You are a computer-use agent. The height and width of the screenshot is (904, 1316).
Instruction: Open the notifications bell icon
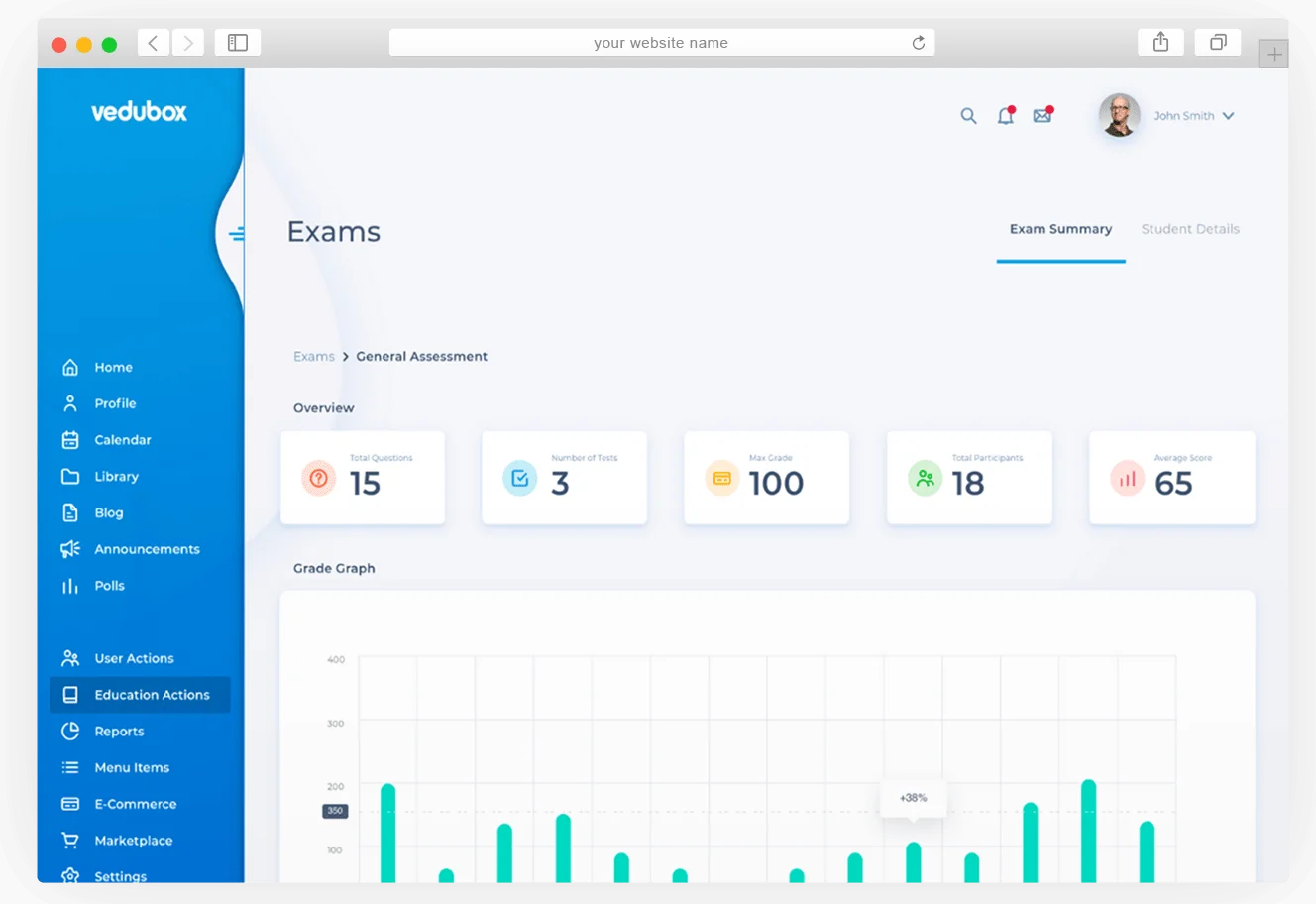1005,116
